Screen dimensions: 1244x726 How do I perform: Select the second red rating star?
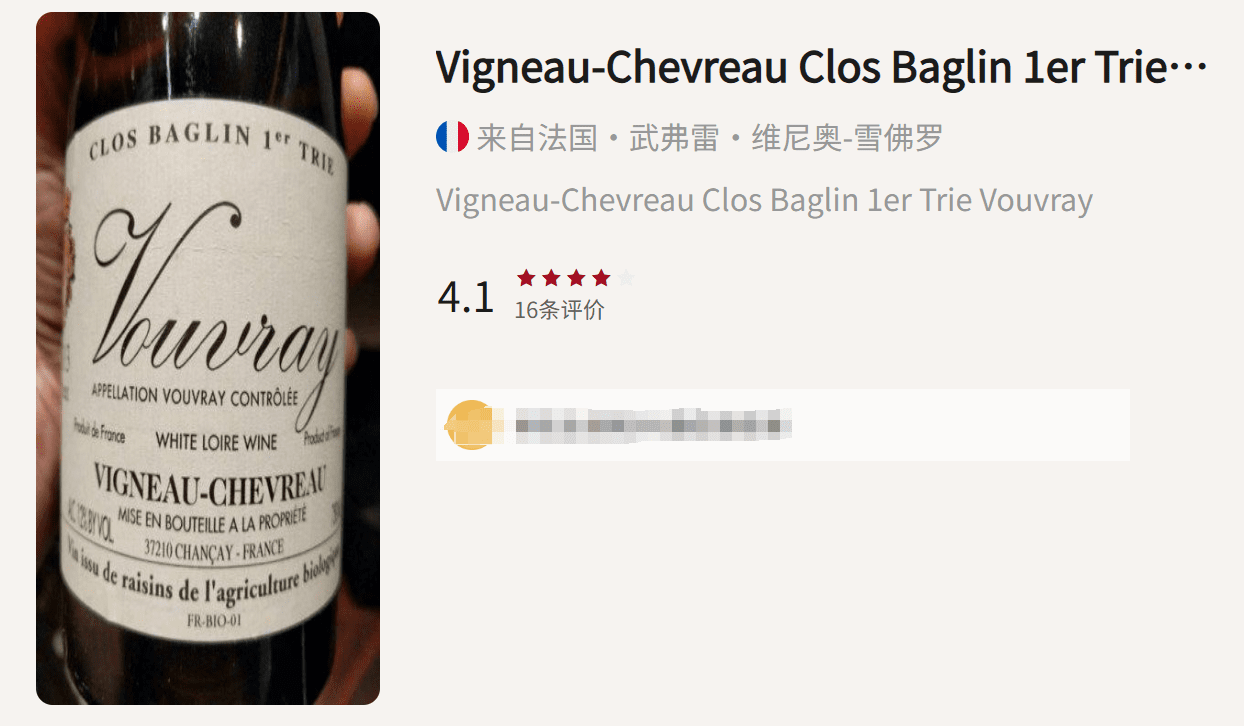point(551,278)
